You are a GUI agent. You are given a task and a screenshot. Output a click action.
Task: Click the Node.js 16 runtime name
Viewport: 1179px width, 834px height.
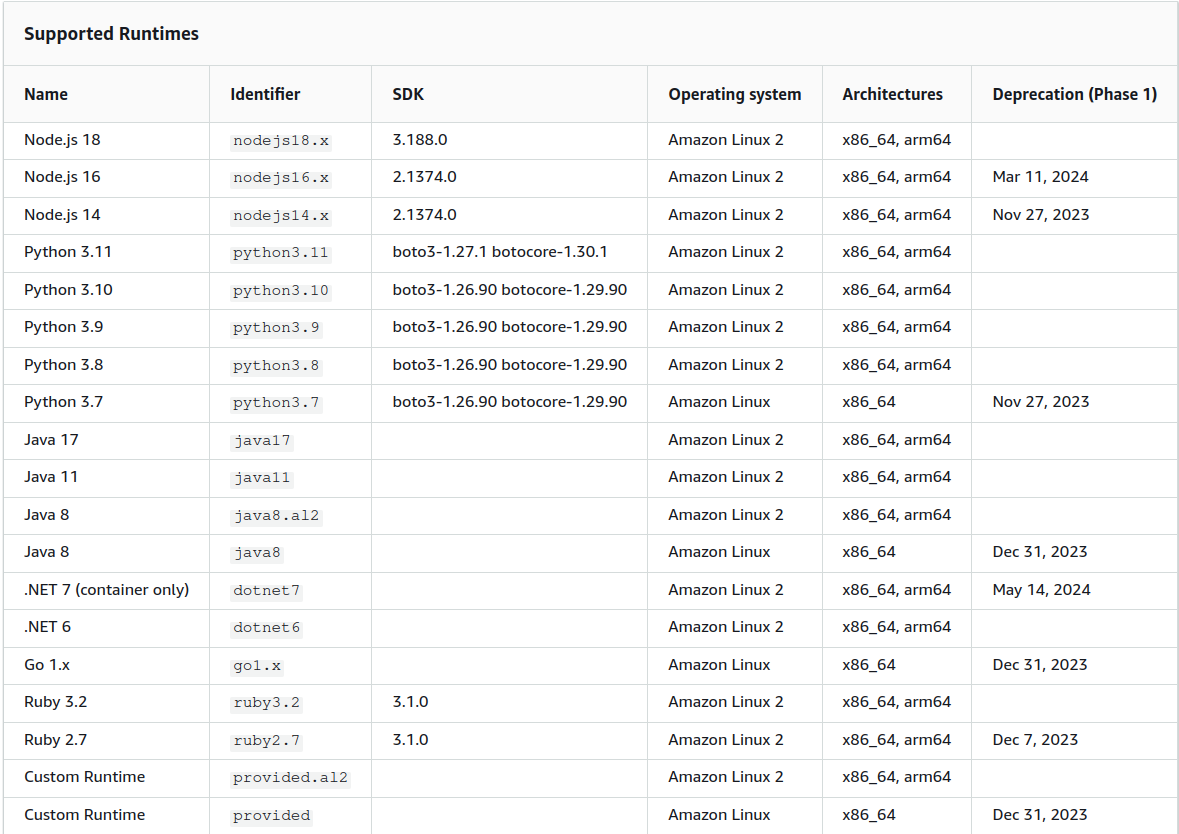62,177
